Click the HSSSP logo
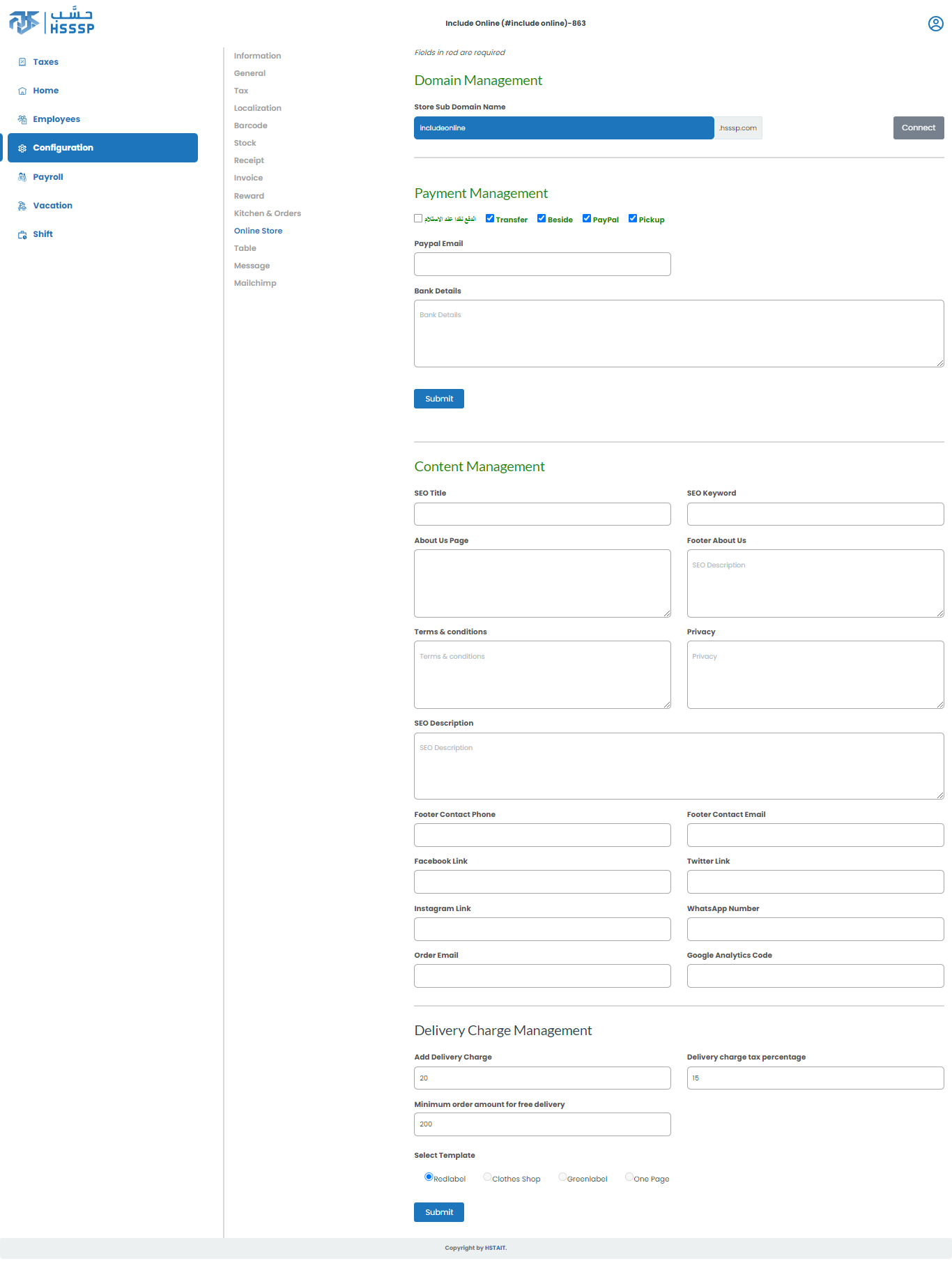Image resolution: width=952 pixels, height=1261 pixels. (52, 22)
